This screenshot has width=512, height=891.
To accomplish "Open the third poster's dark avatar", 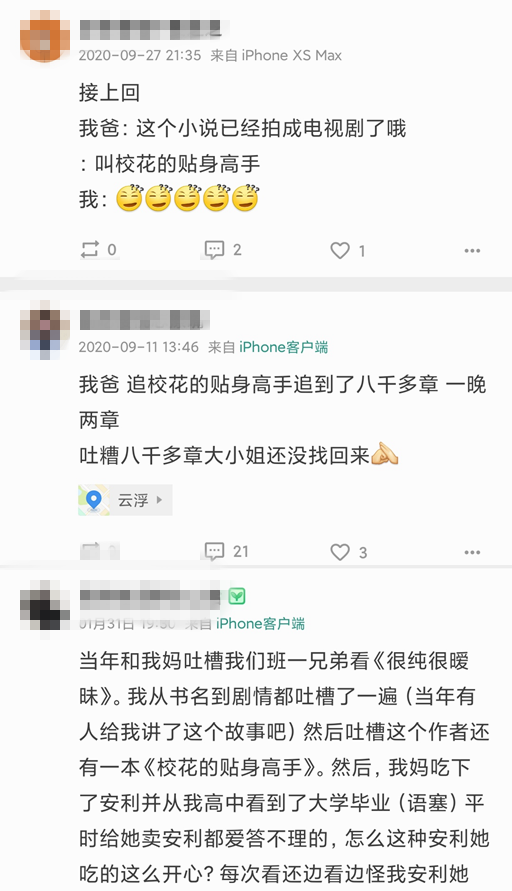I will tap(44, 606).
